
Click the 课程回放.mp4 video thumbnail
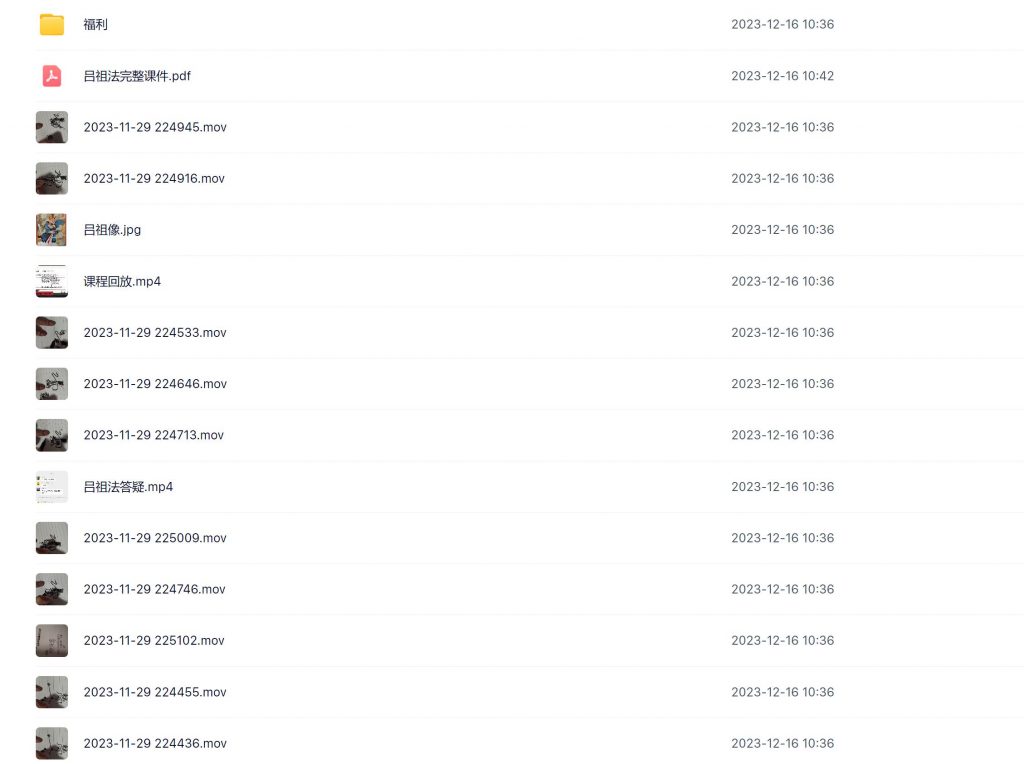point(52,281)
